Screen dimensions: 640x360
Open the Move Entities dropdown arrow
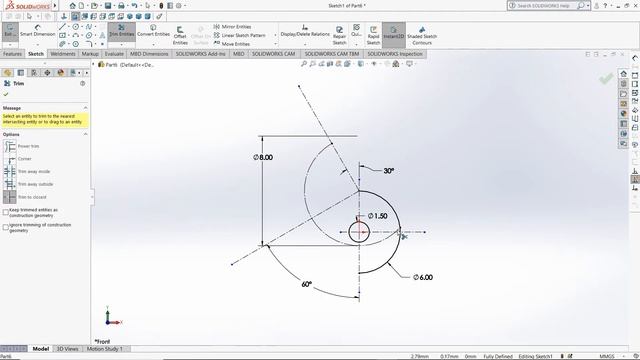coord(275,44)
